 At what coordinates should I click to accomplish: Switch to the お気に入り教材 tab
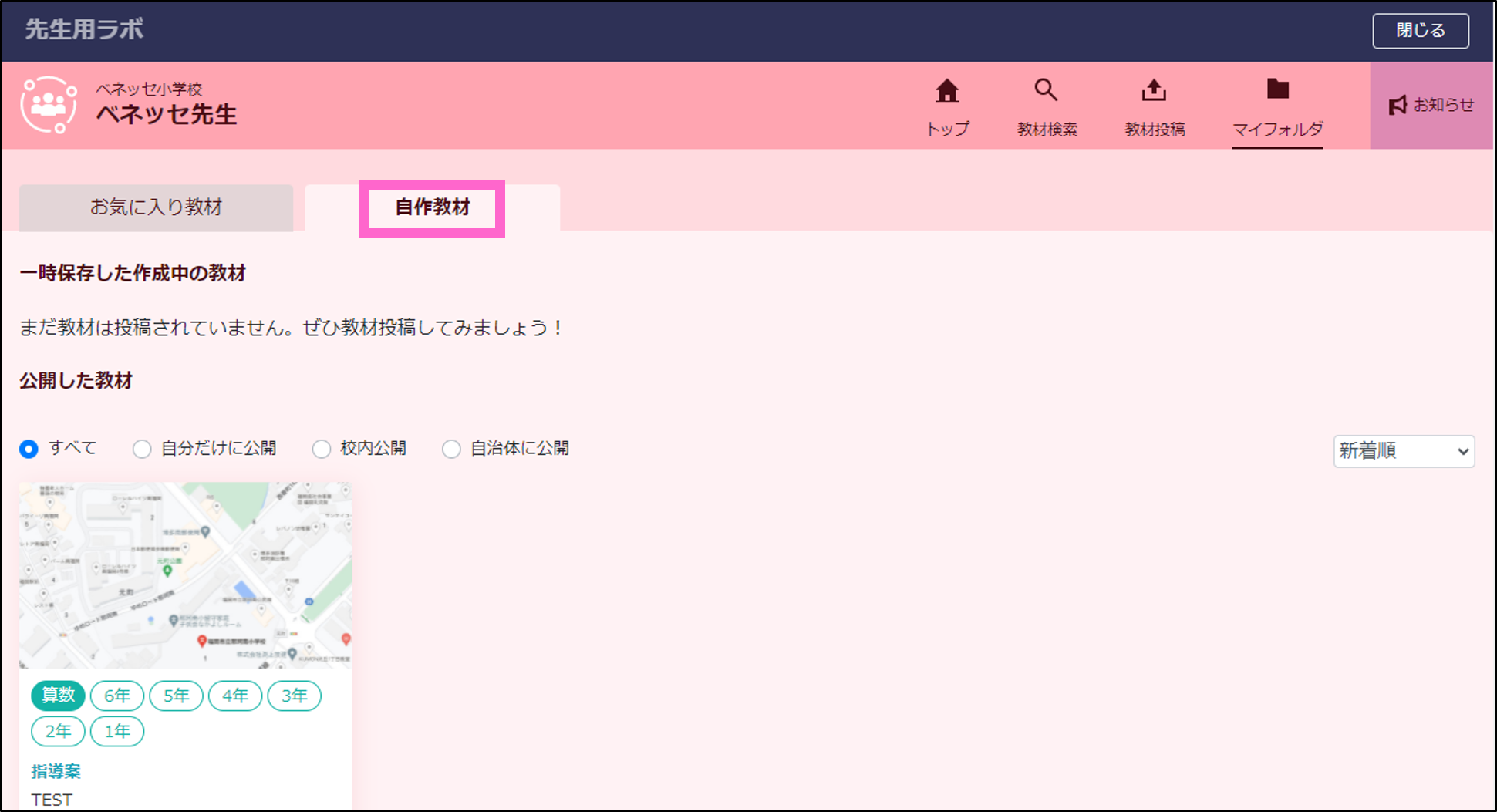(x=156, y=207)
